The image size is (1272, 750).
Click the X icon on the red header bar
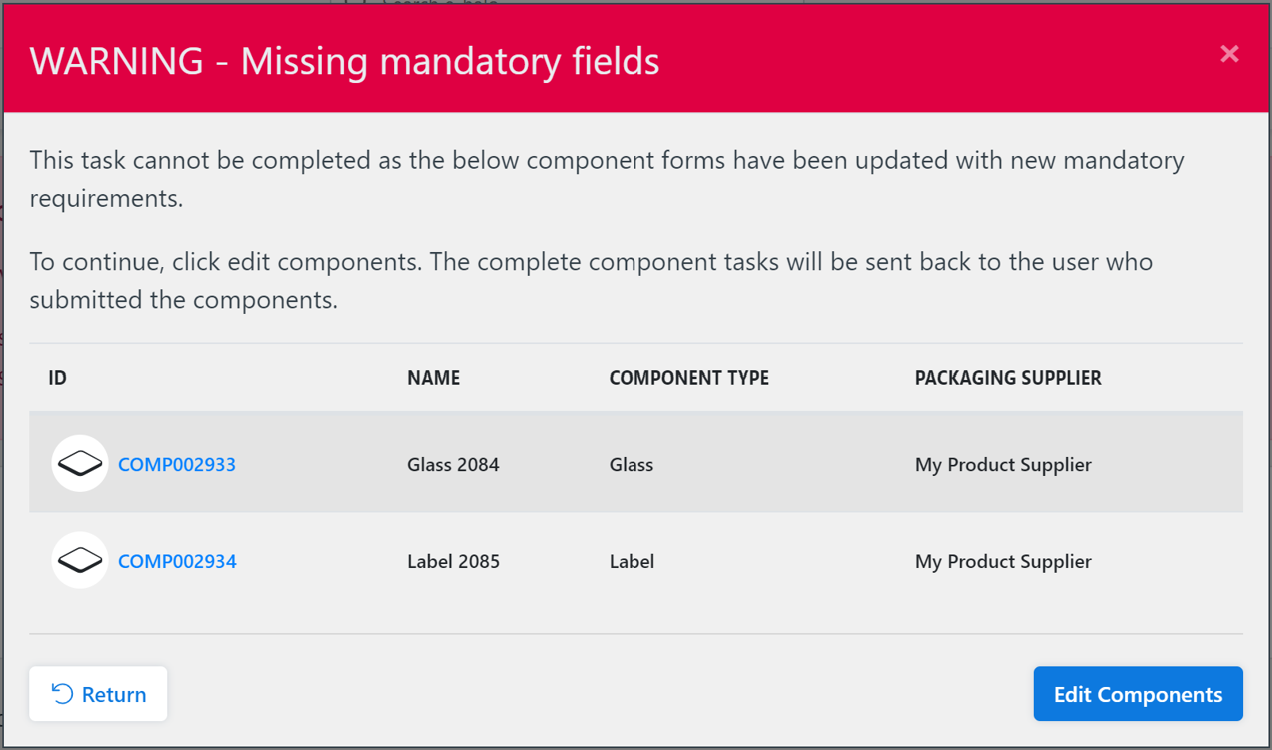pyautogui.click(x=1229, y=55)
